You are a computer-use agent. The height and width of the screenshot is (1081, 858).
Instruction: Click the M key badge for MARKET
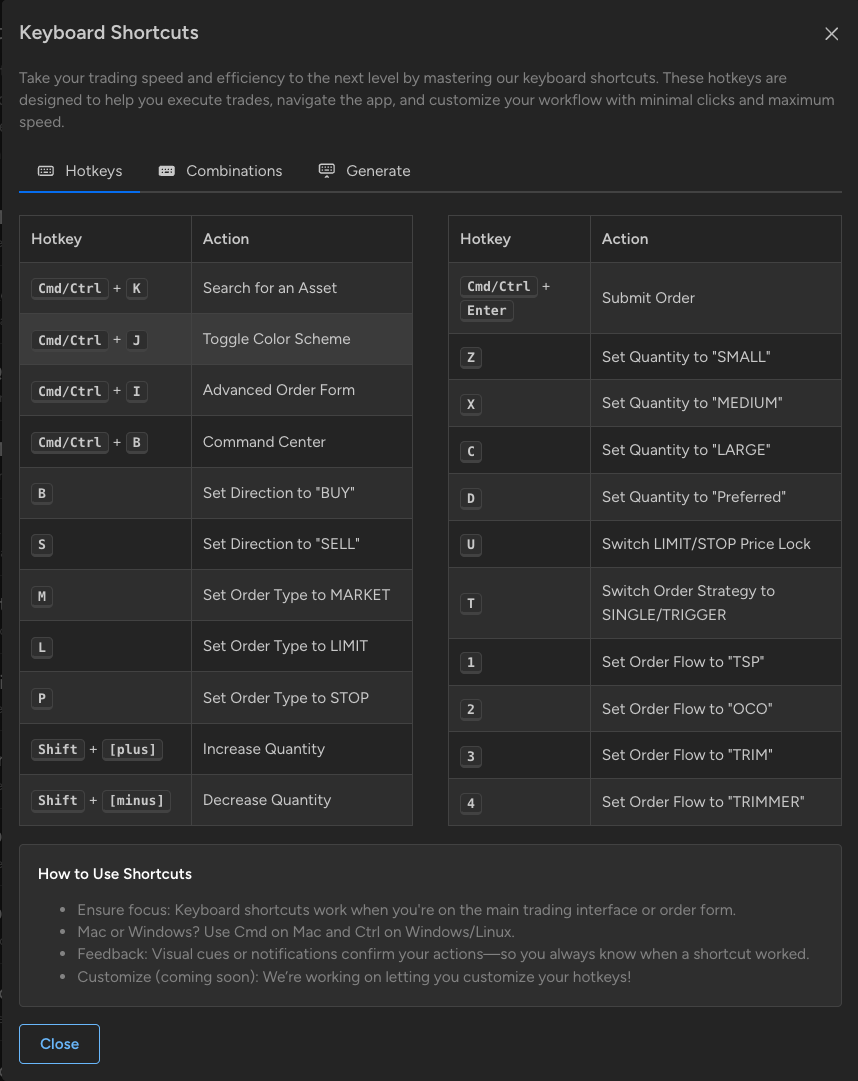tap(42, 596)
